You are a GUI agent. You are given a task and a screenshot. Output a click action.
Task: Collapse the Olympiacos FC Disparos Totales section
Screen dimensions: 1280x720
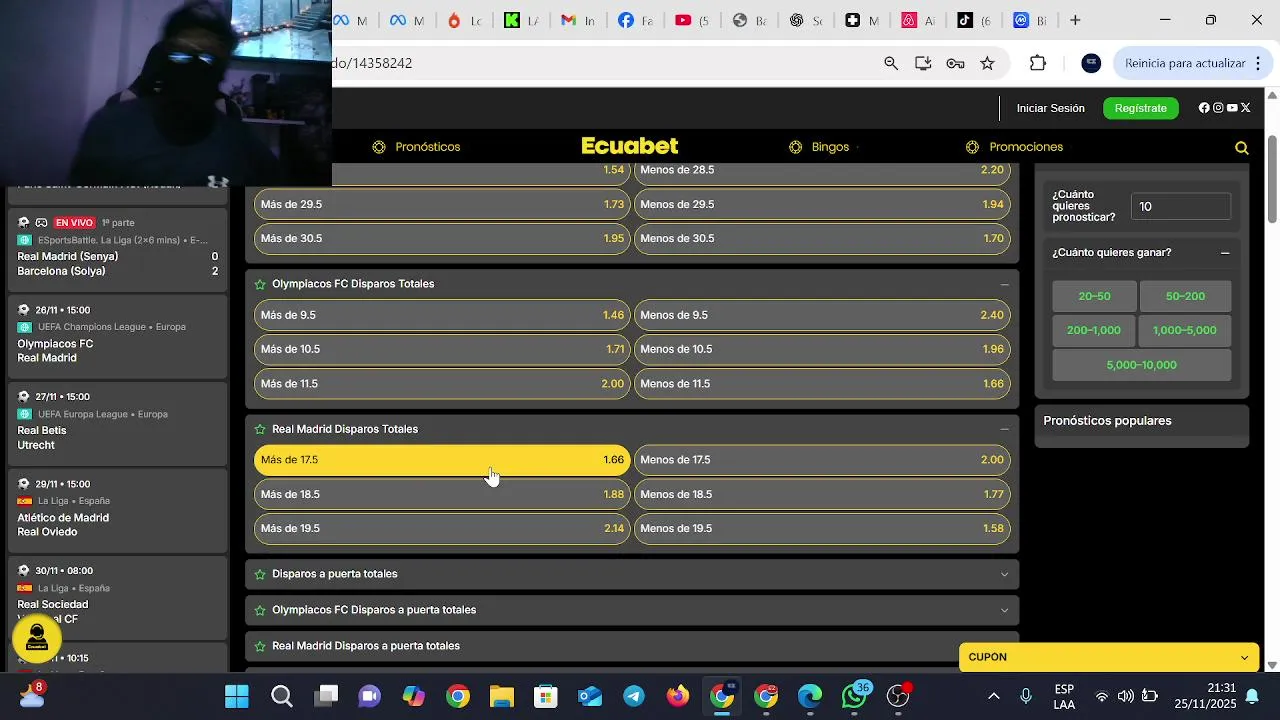pyautogui.click(x=1005, y=284)
